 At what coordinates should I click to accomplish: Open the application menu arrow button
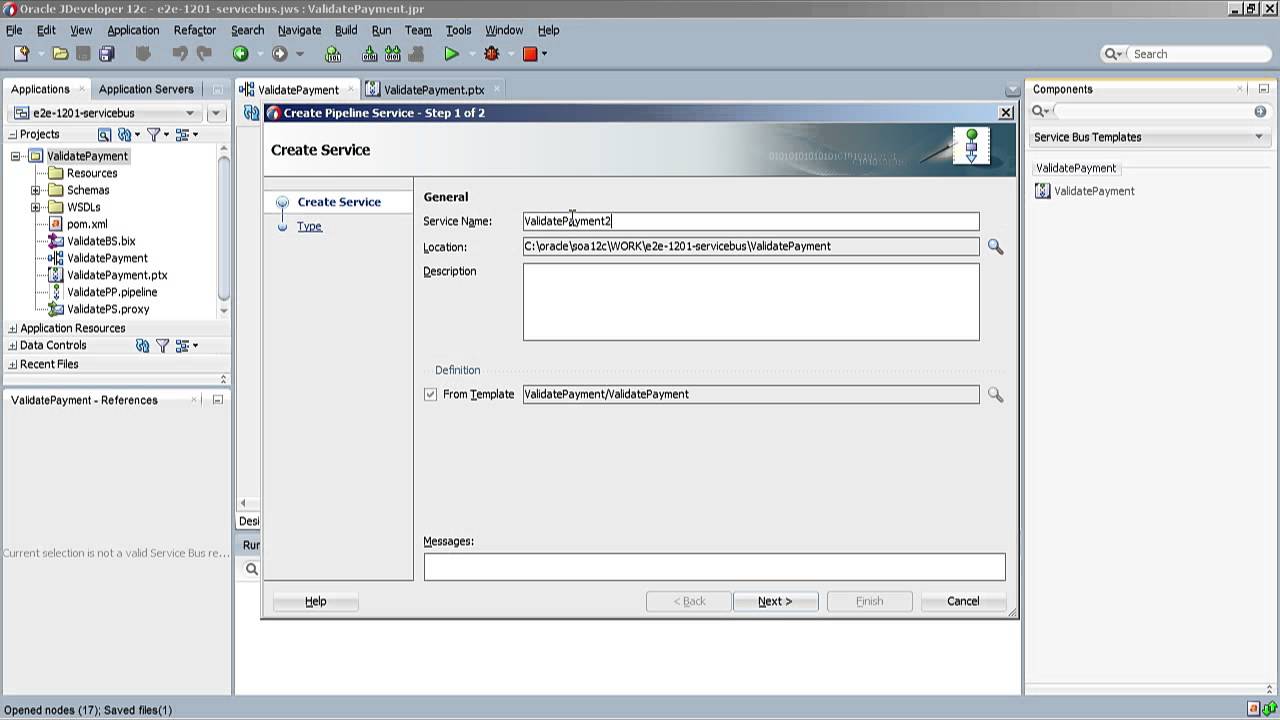click(x=215, y=113)
